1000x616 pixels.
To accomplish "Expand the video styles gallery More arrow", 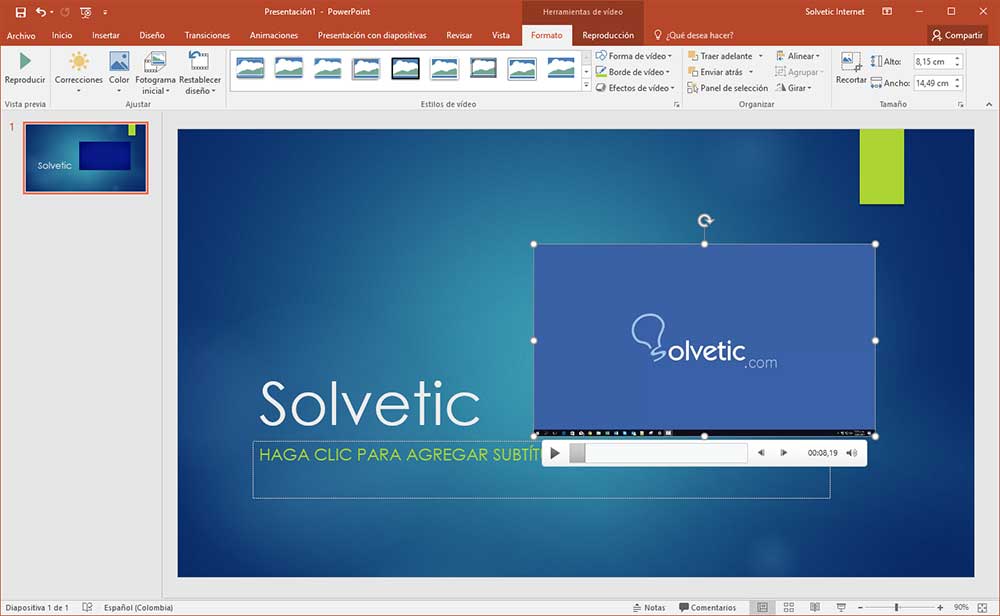I will 586,85.
